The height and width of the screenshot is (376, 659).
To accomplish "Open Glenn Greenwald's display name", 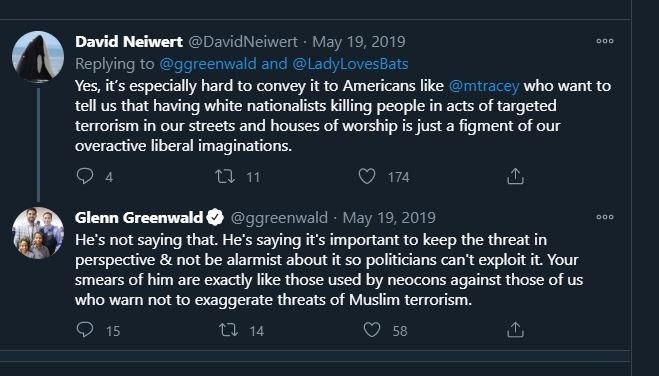I will click(x=139, y=218).
